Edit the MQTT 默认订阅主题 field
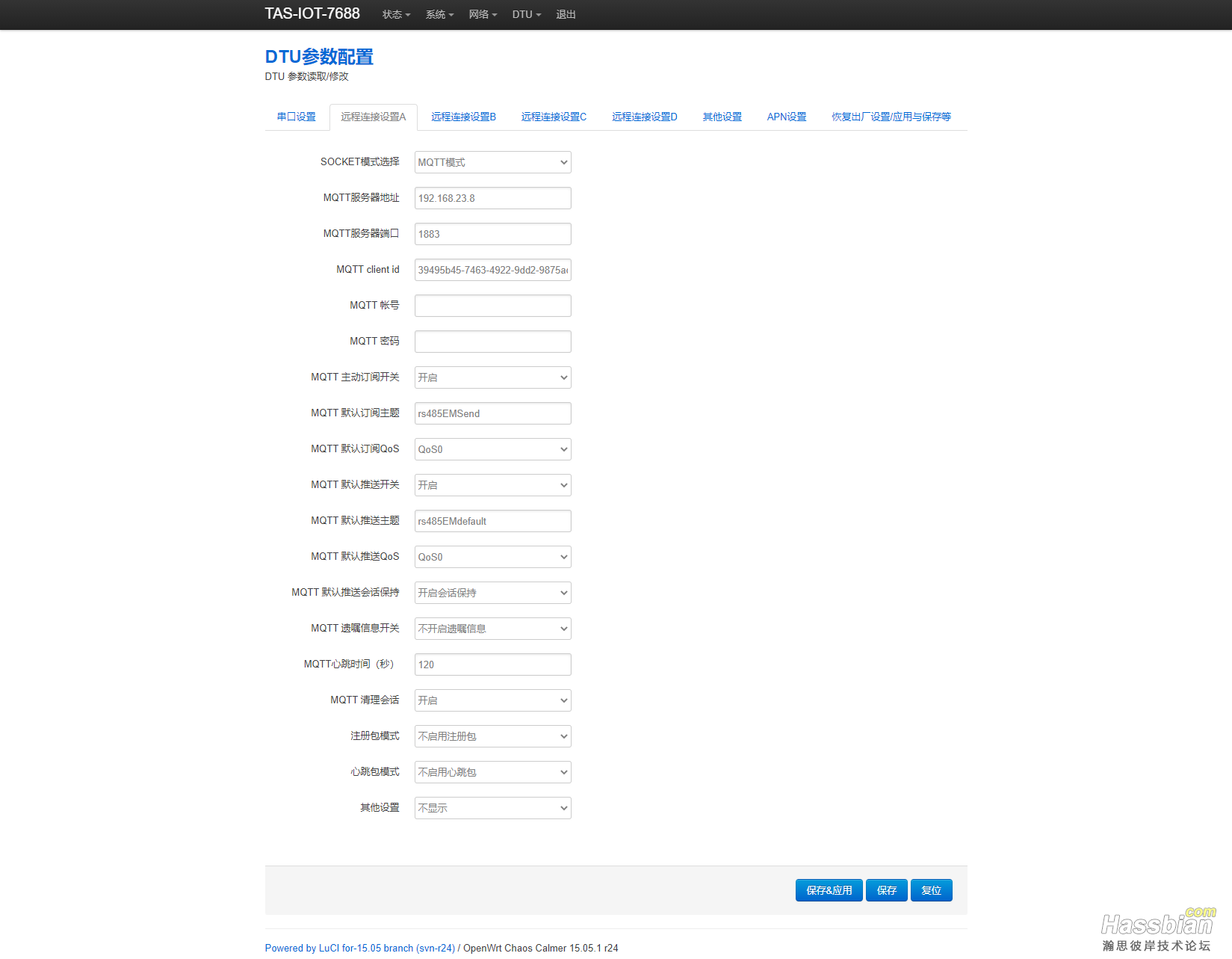This screenshot has width=1232, height=959. tap(493, 413)
